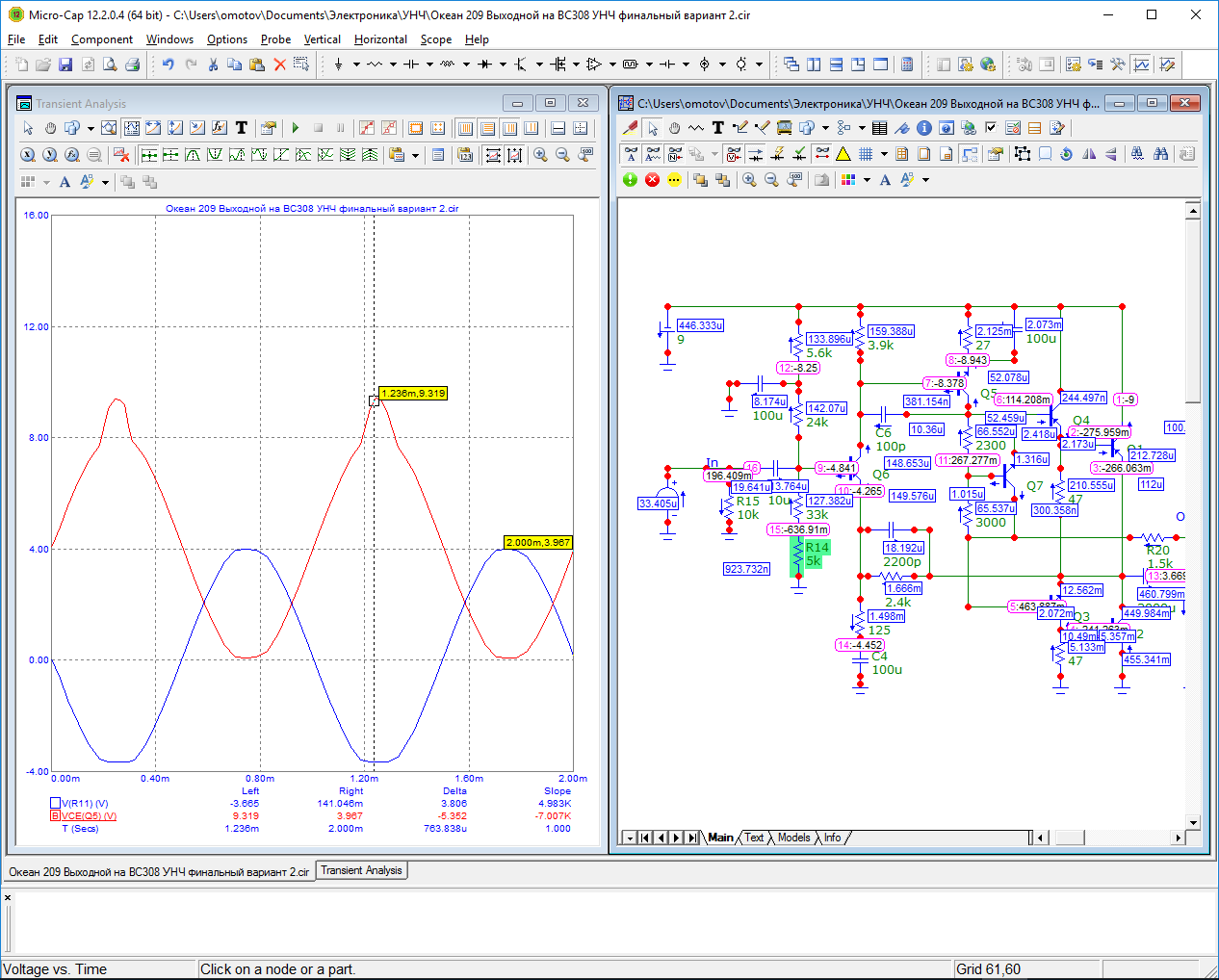Screen dimensions: 1219x980
Task: Toggle the V(R11) trace checkbox
Action: 55,803
